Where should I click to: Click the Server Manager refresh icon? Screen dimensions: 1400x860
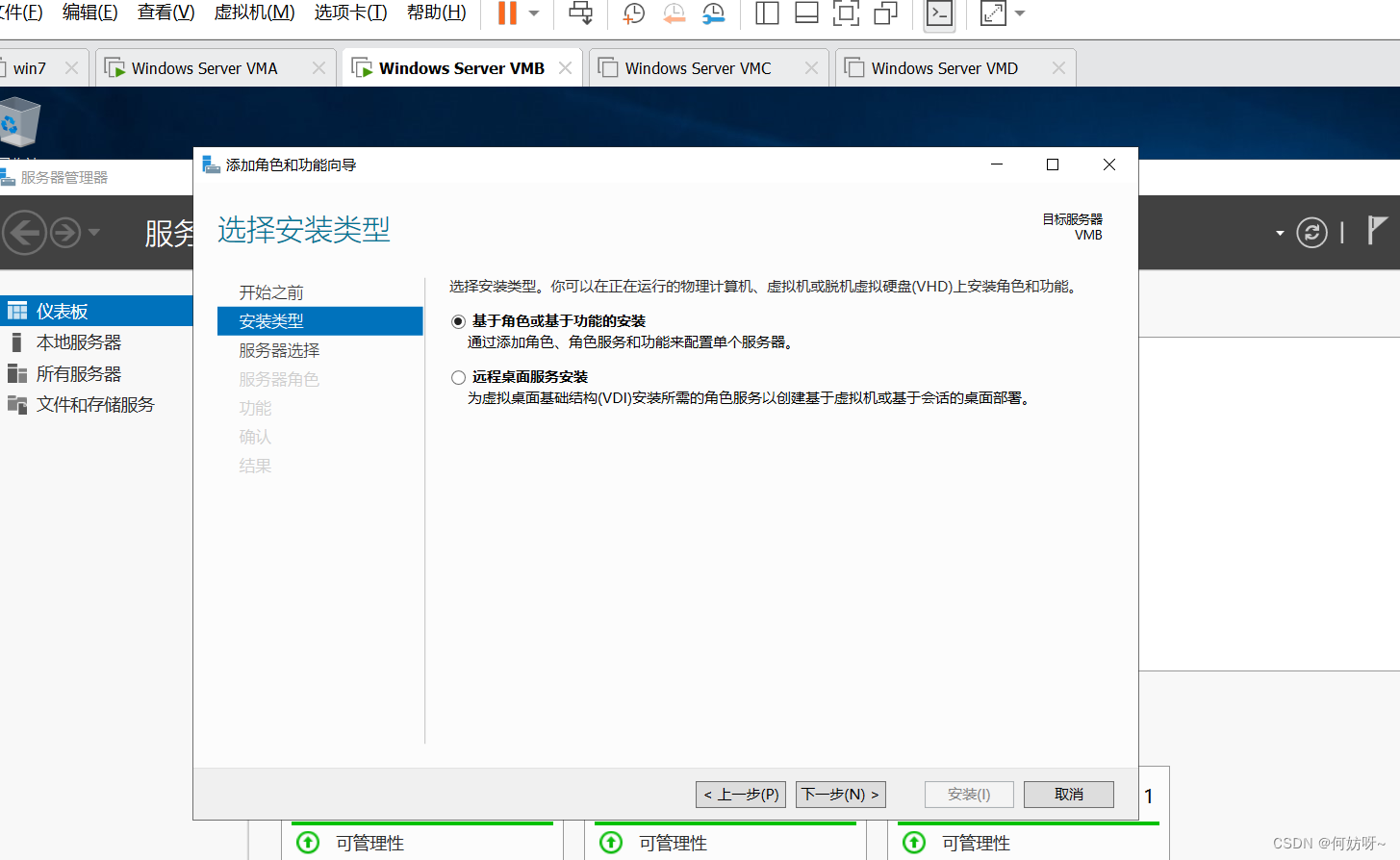[x=1311, y=232]
